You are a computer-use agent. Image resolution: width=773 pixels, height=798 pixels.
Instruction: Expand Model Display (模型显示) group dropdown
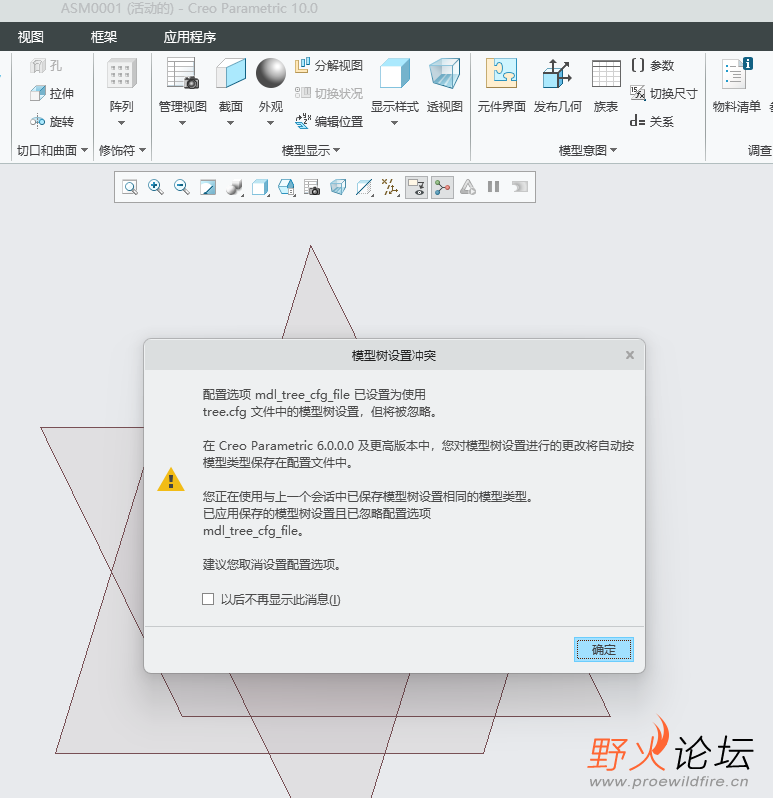point(311,150)
